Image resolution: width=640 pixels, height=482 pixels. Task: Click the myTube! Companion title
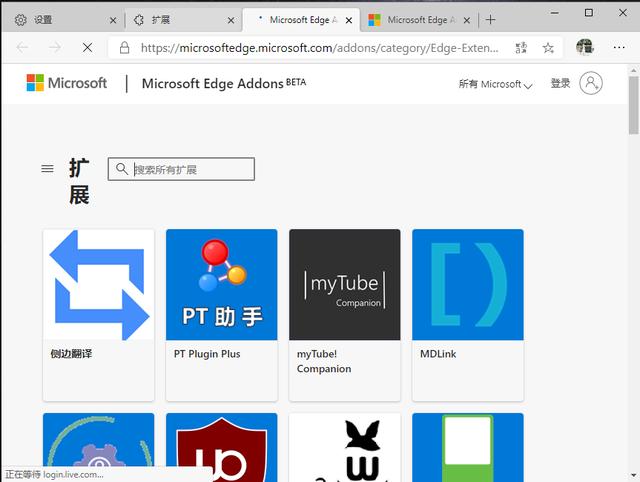click(324, 361)
